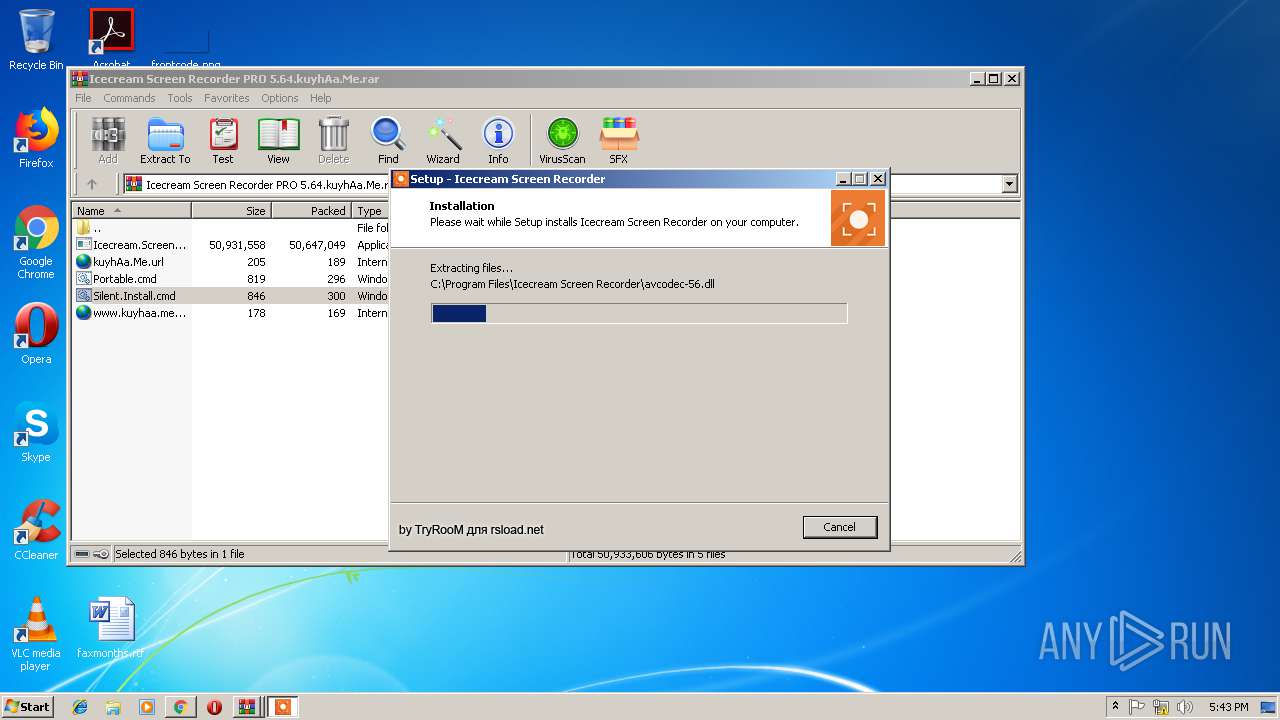The height and width of the screenshot is (720, 1280).
Task: Click the Opera taskbar icon
Action: 214,707
